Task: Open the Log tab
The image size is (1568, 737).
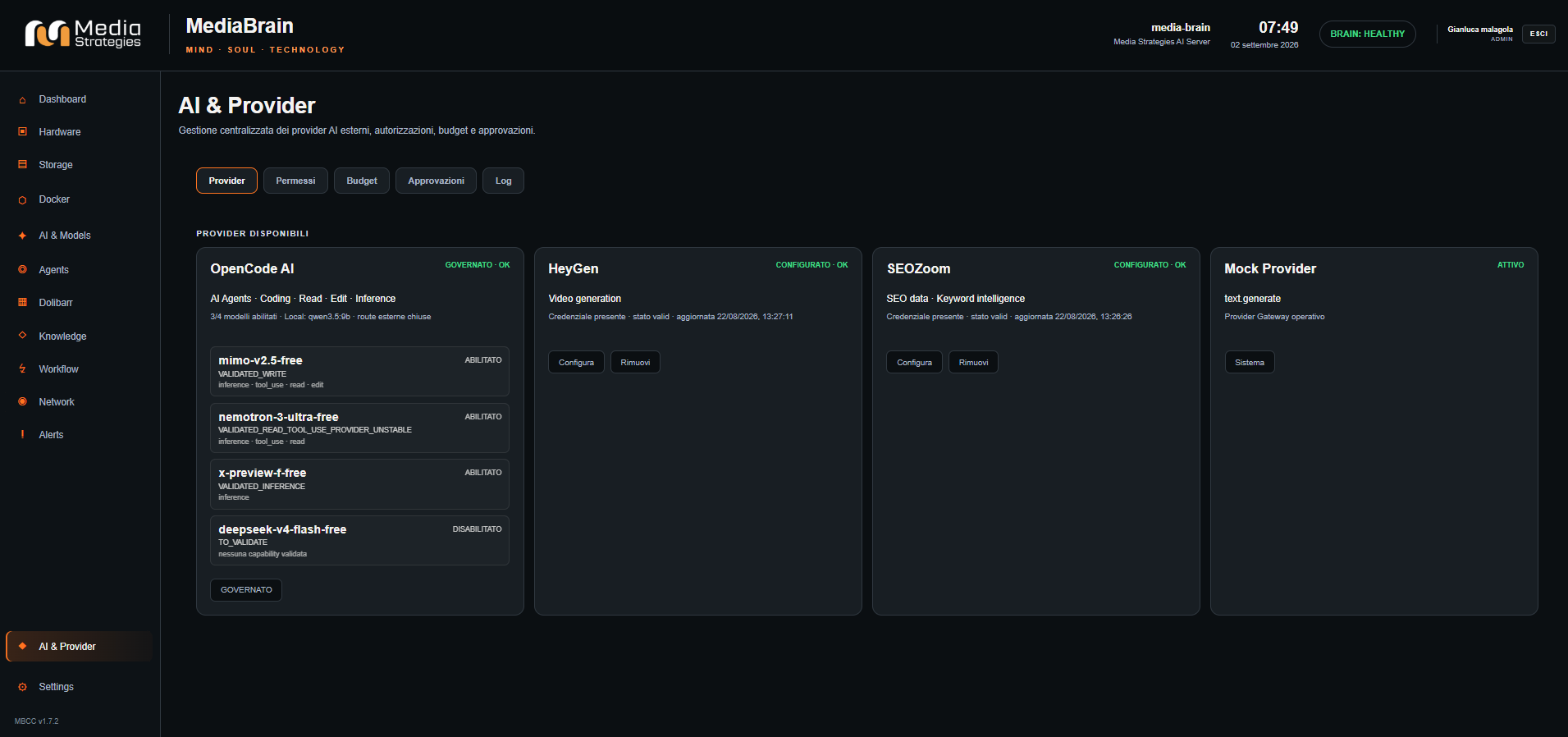Action: (x=504, y=181)
